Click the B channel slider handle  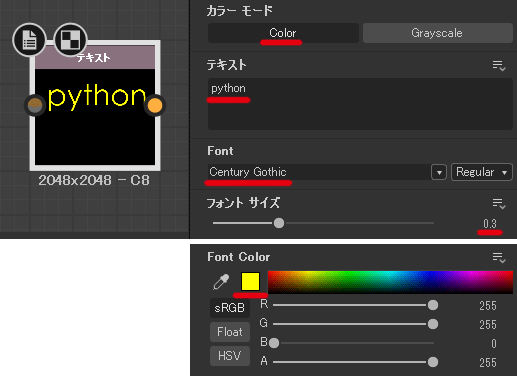[x=274, y=343]
